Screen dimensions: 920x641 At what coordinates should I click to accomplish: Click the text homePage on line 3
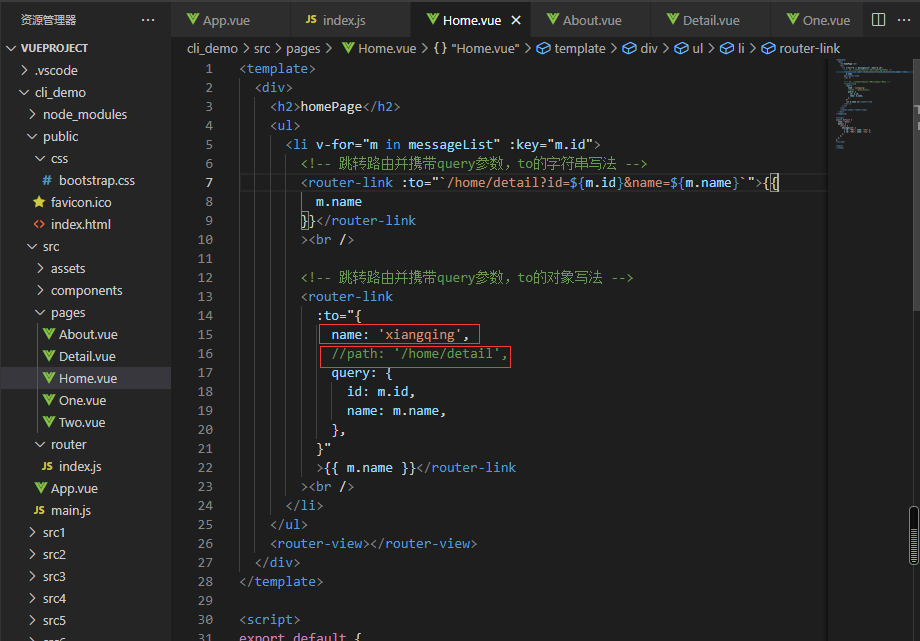coord(332,107)
